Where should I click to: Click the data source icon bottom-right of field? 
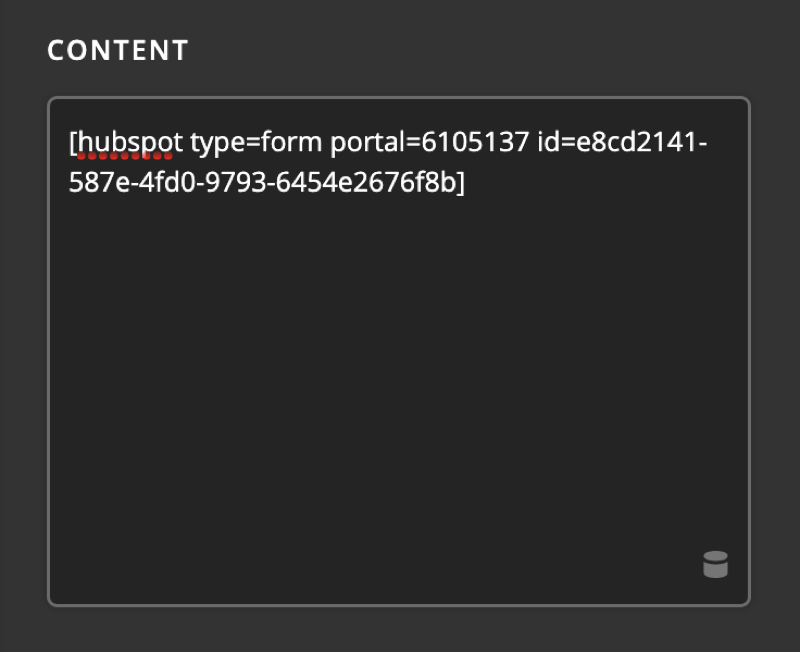[716, 565]
